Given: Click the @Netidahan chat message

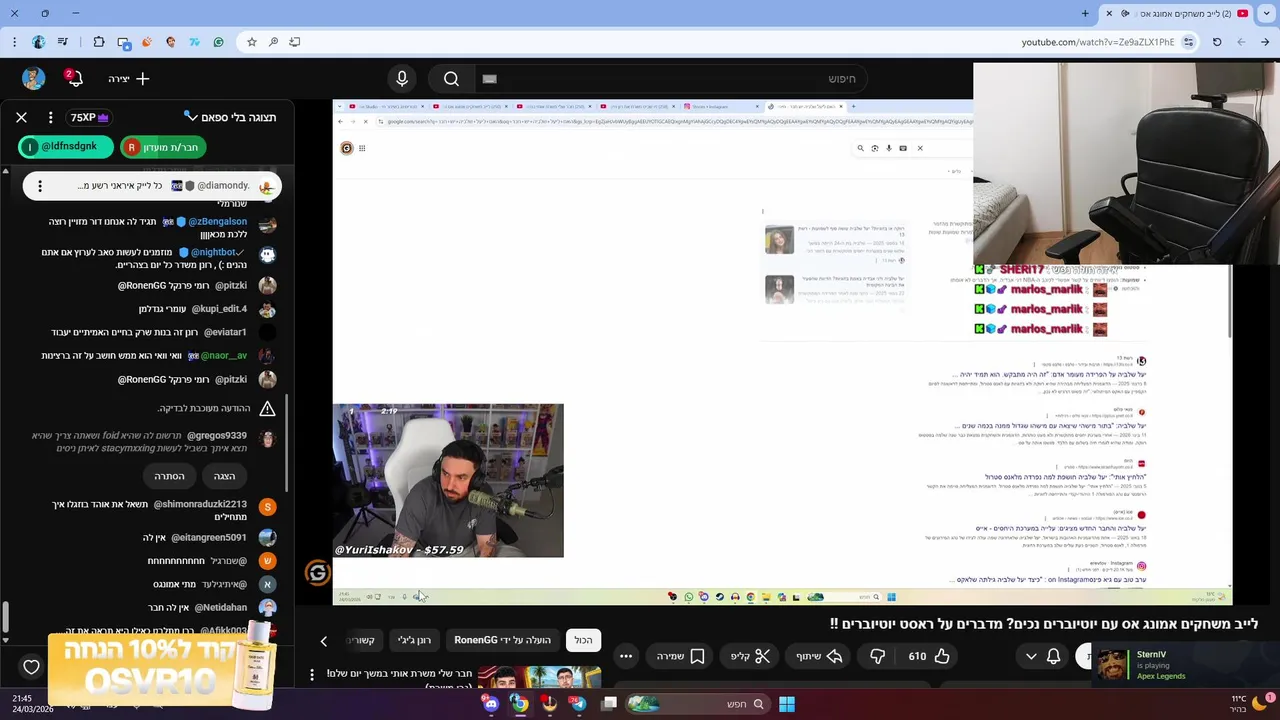Looking at the screenshot, I should 210,607.
